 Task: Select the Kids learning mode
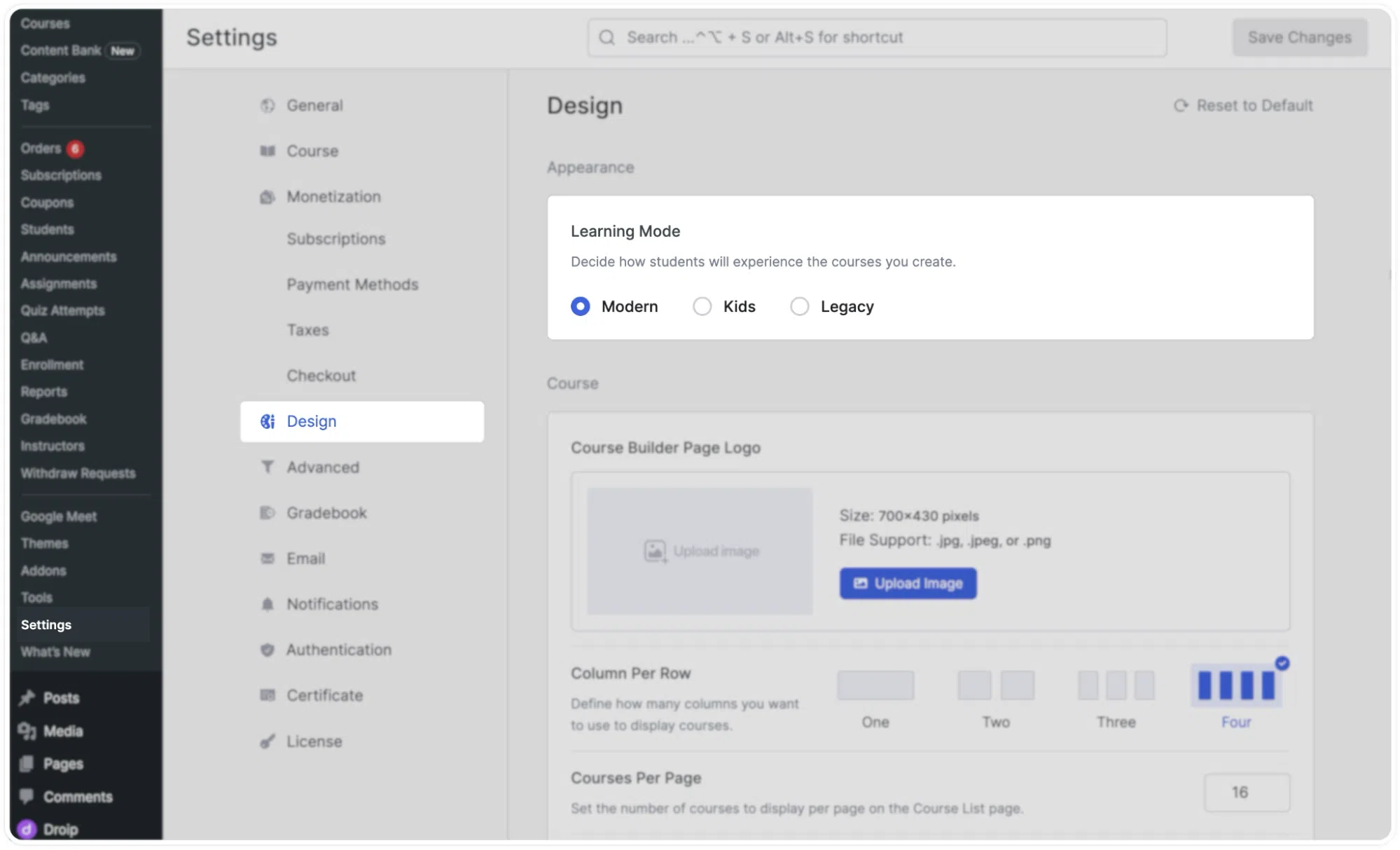pyautogui.click(x=702, y=306)
